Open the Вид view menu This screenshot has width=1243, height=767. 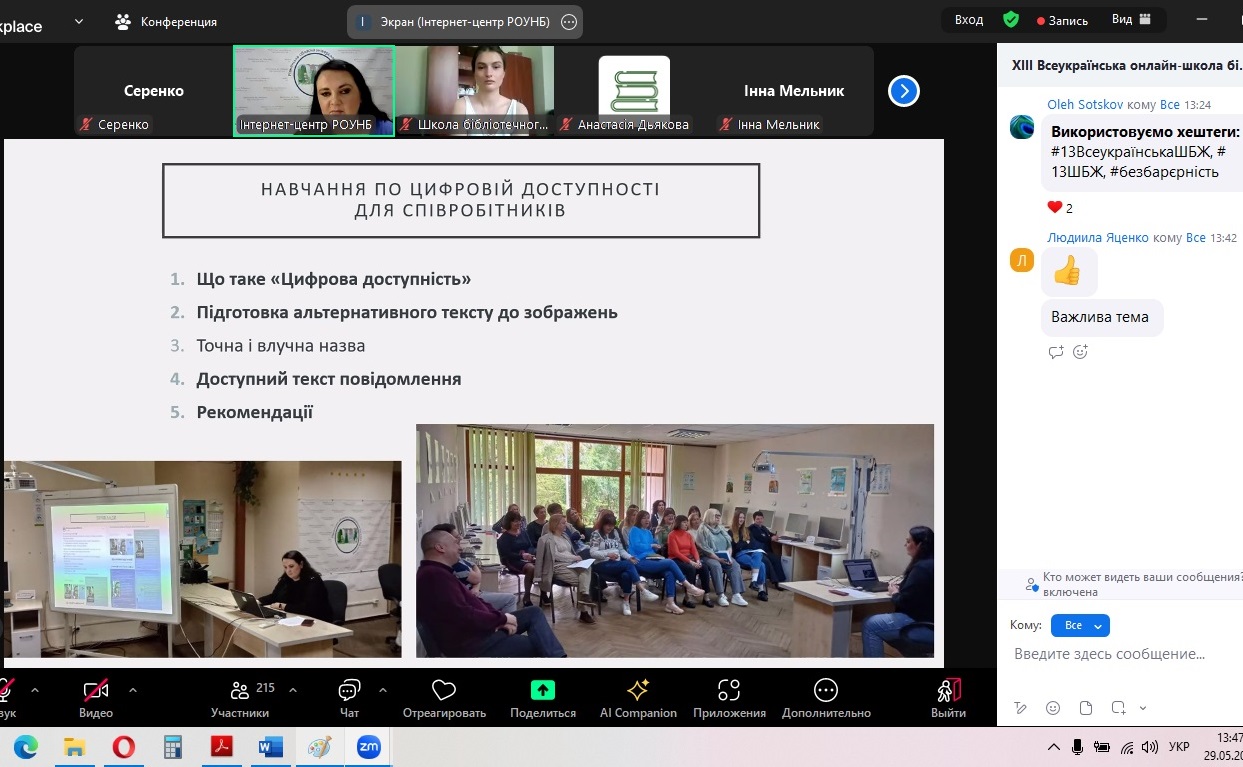(1131, 20)
